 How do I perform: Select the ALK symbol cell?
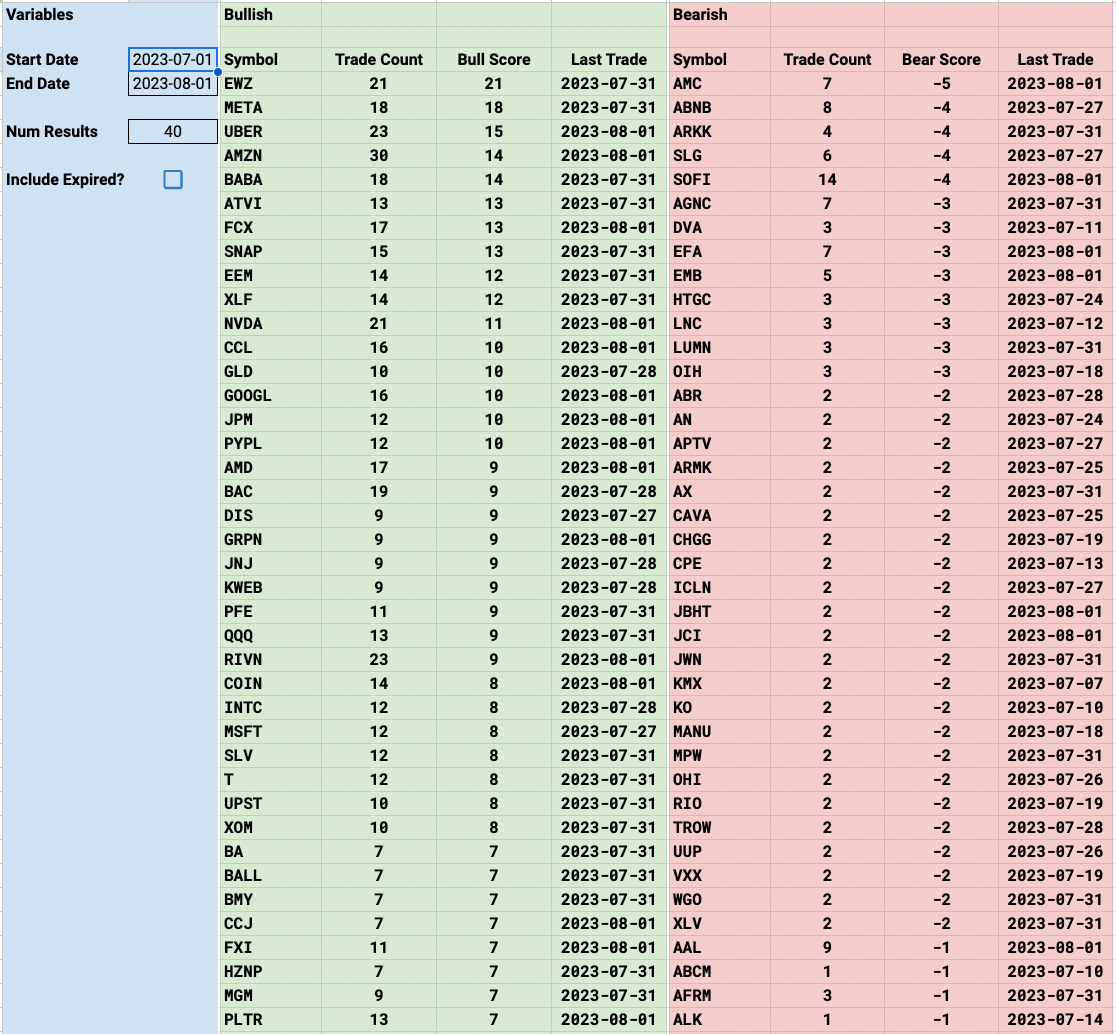tap(720, 1020)
